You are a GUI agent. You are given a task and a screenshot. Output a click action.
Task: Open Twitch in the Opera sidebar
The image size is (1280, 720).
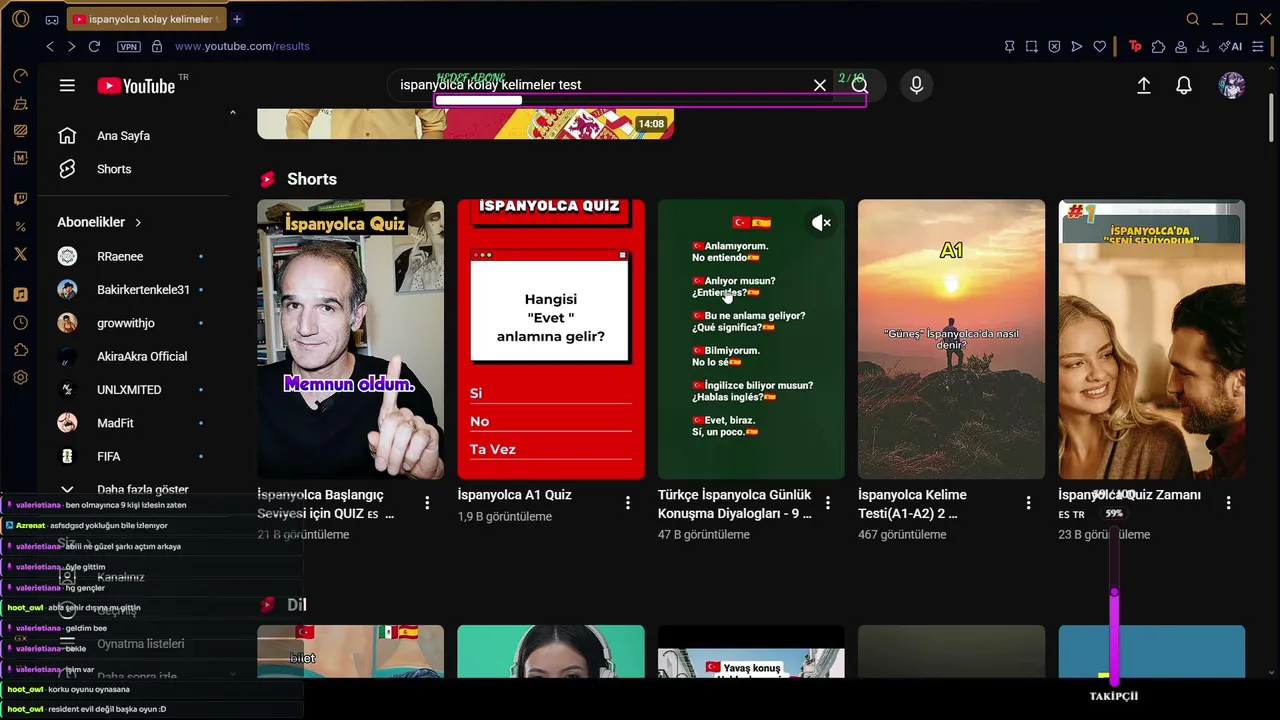tap(20, 199)
